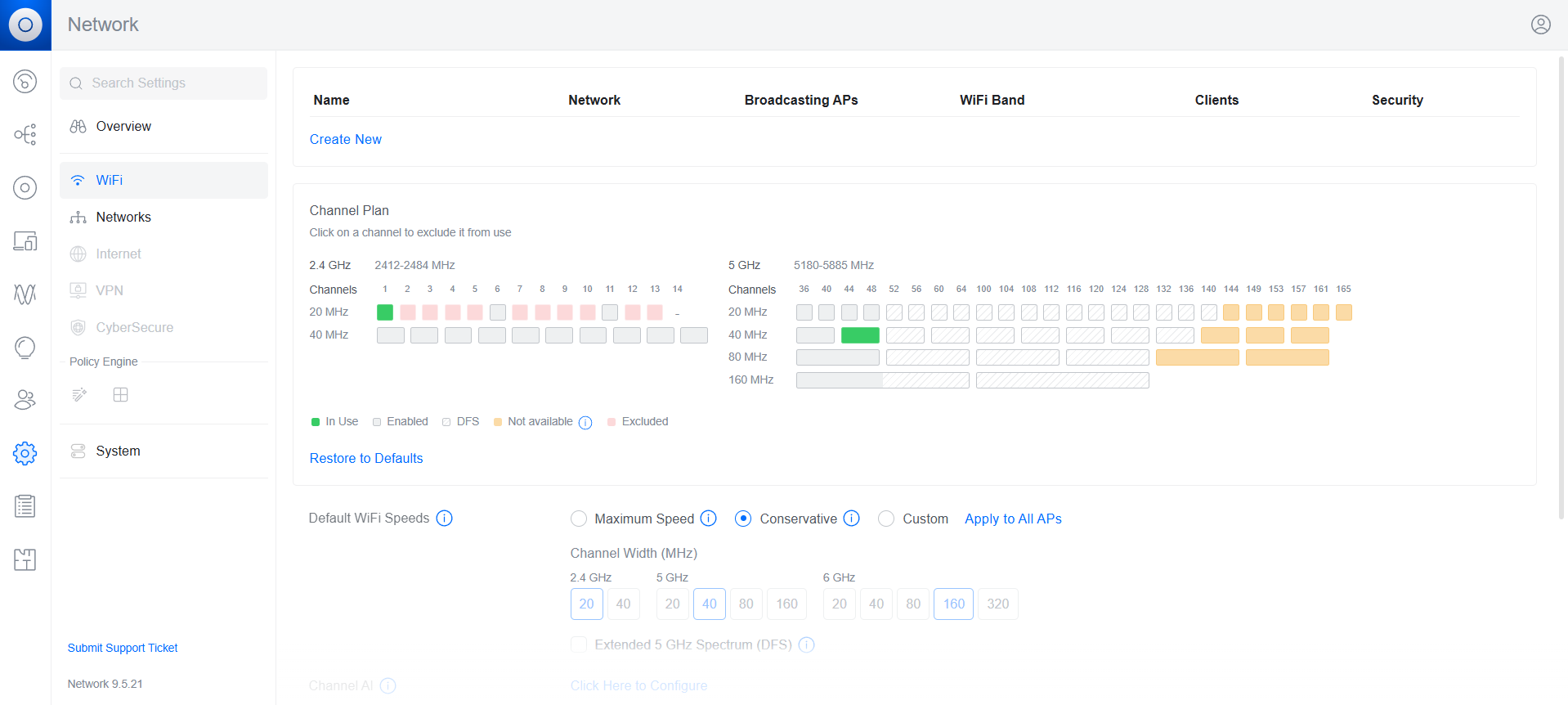
Task: Click the Create New link
Action: [x=345, y=139]
